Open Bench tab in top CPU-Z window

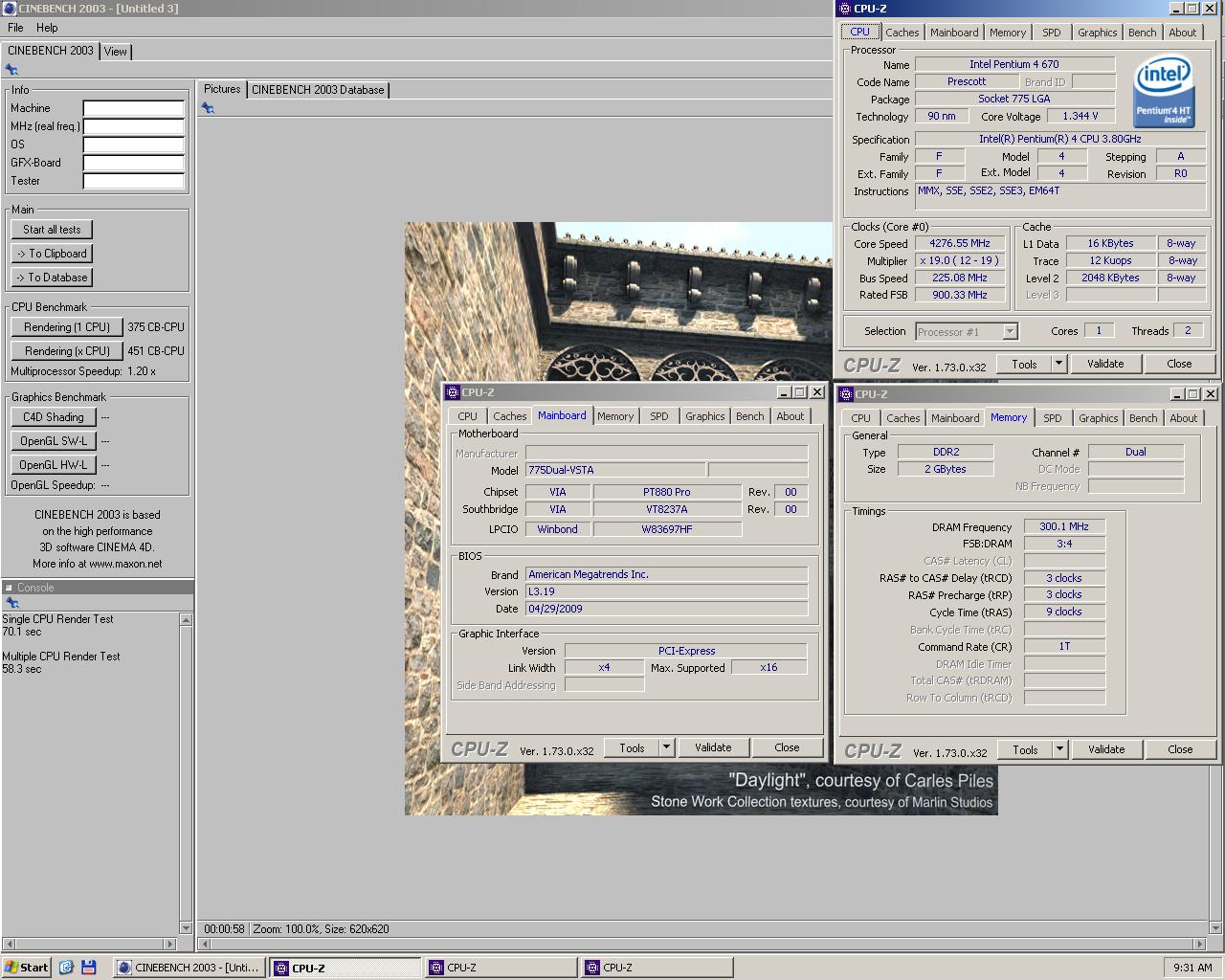click(x=1142, y=33)
